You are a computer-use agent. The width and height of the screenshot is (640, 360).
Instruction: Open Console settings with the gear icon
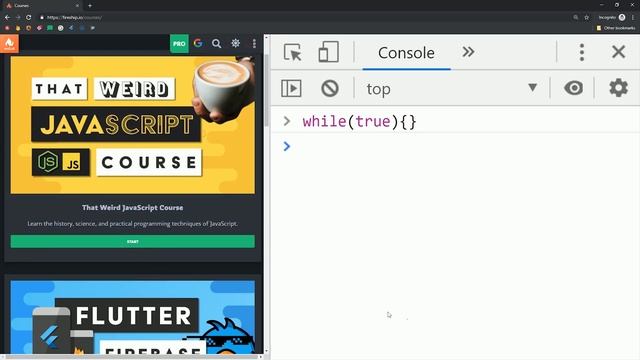click(x=618, y=88)
